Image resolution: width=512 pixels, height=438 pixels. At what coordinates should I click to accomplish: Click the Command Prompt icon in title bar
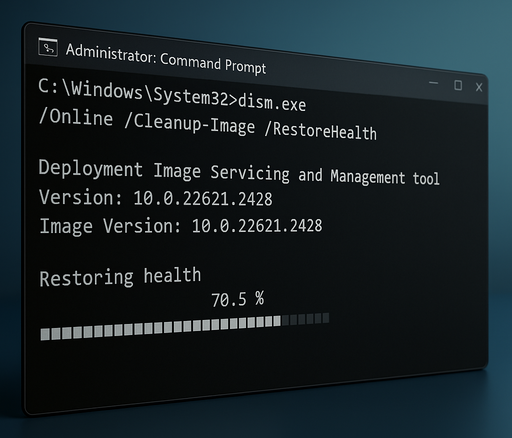tap(48, 47)
